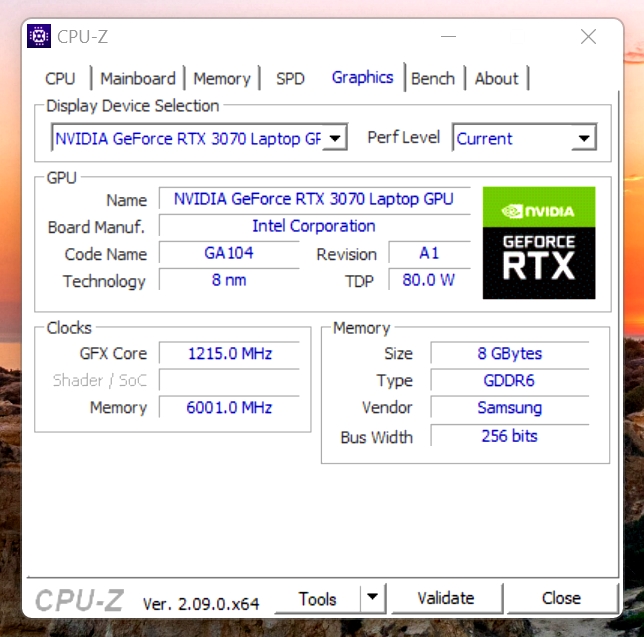Click the NVIDIA GeForce RTX 3070 device combo box
This screenshot has height=637, width=644.
pos(200,138)
